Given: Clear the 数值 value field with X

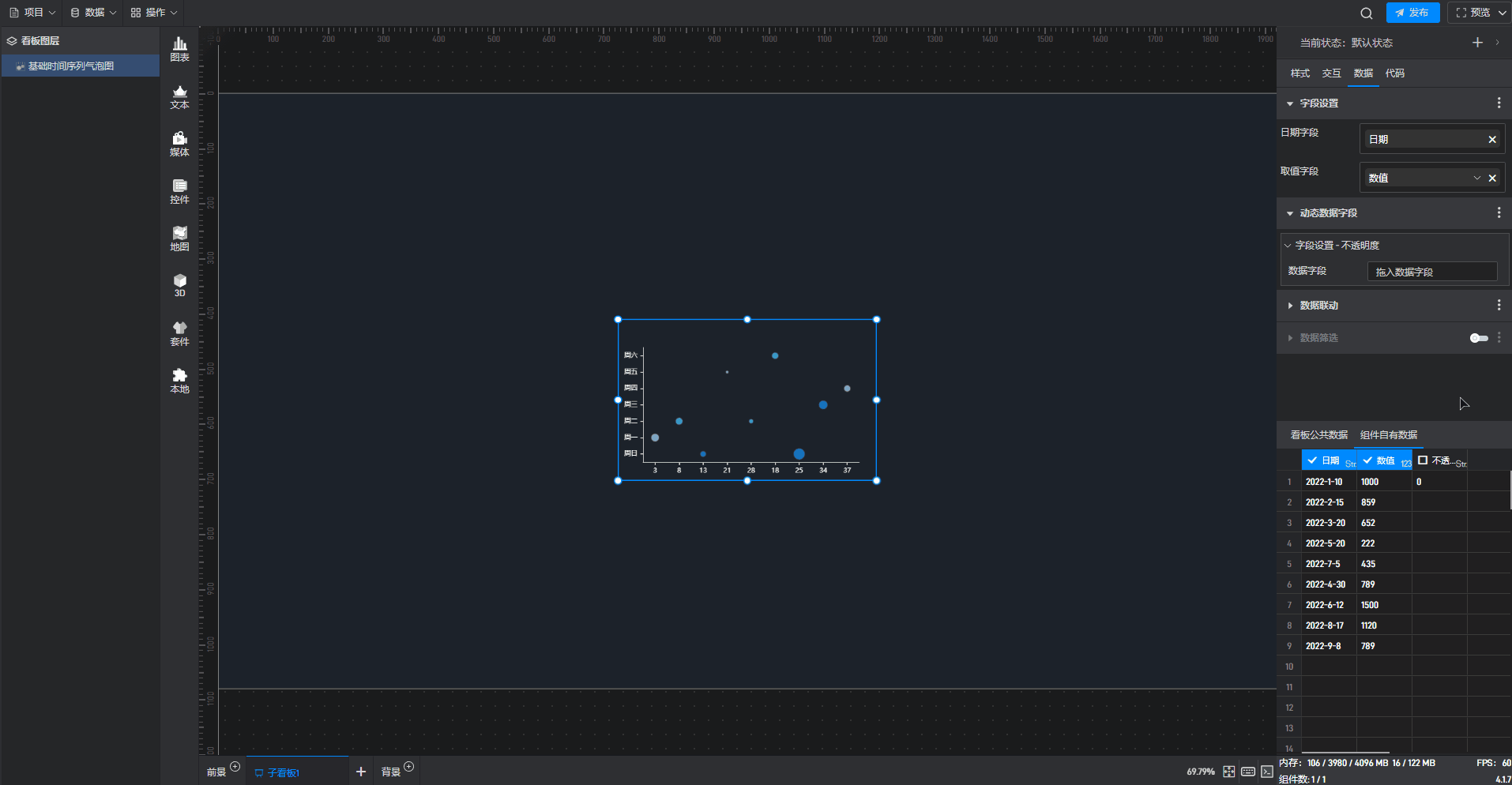Looking at the screenshot, I should [1492, 178].
